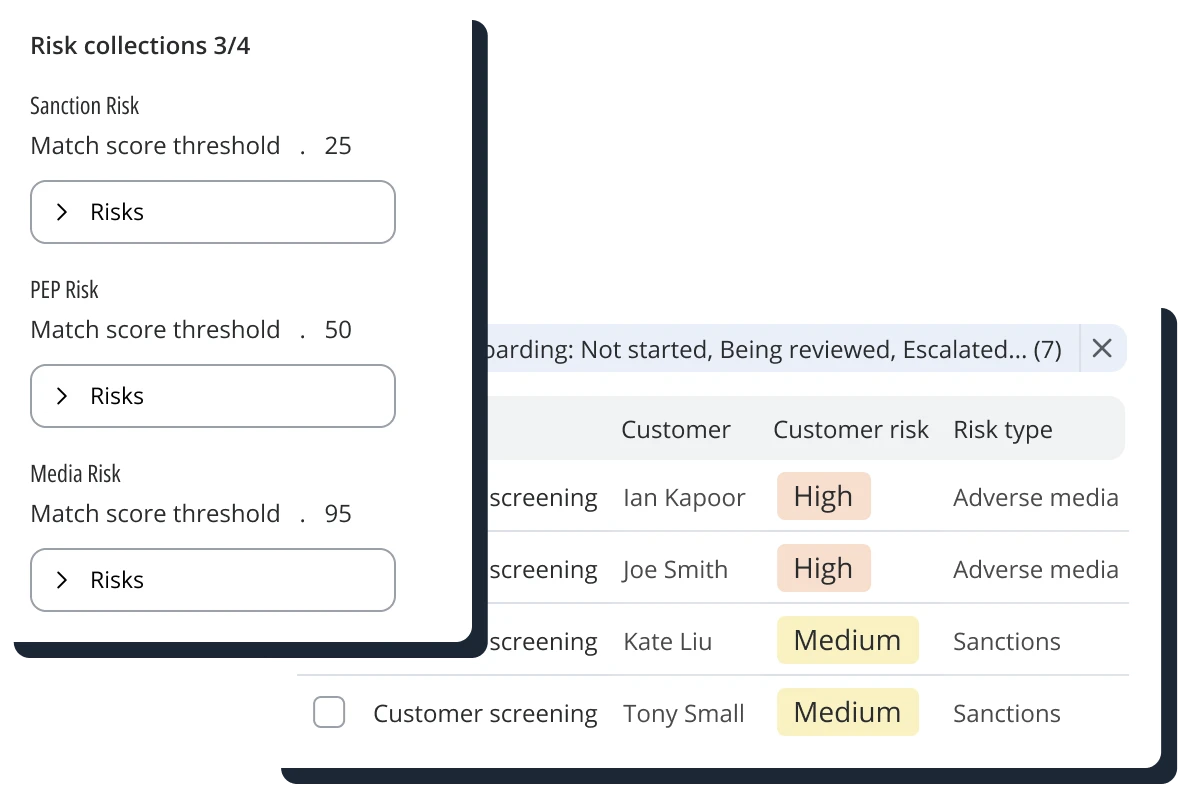Open customer Kate Liu
The image size is (1200, 800).
[x=667, y=642]
